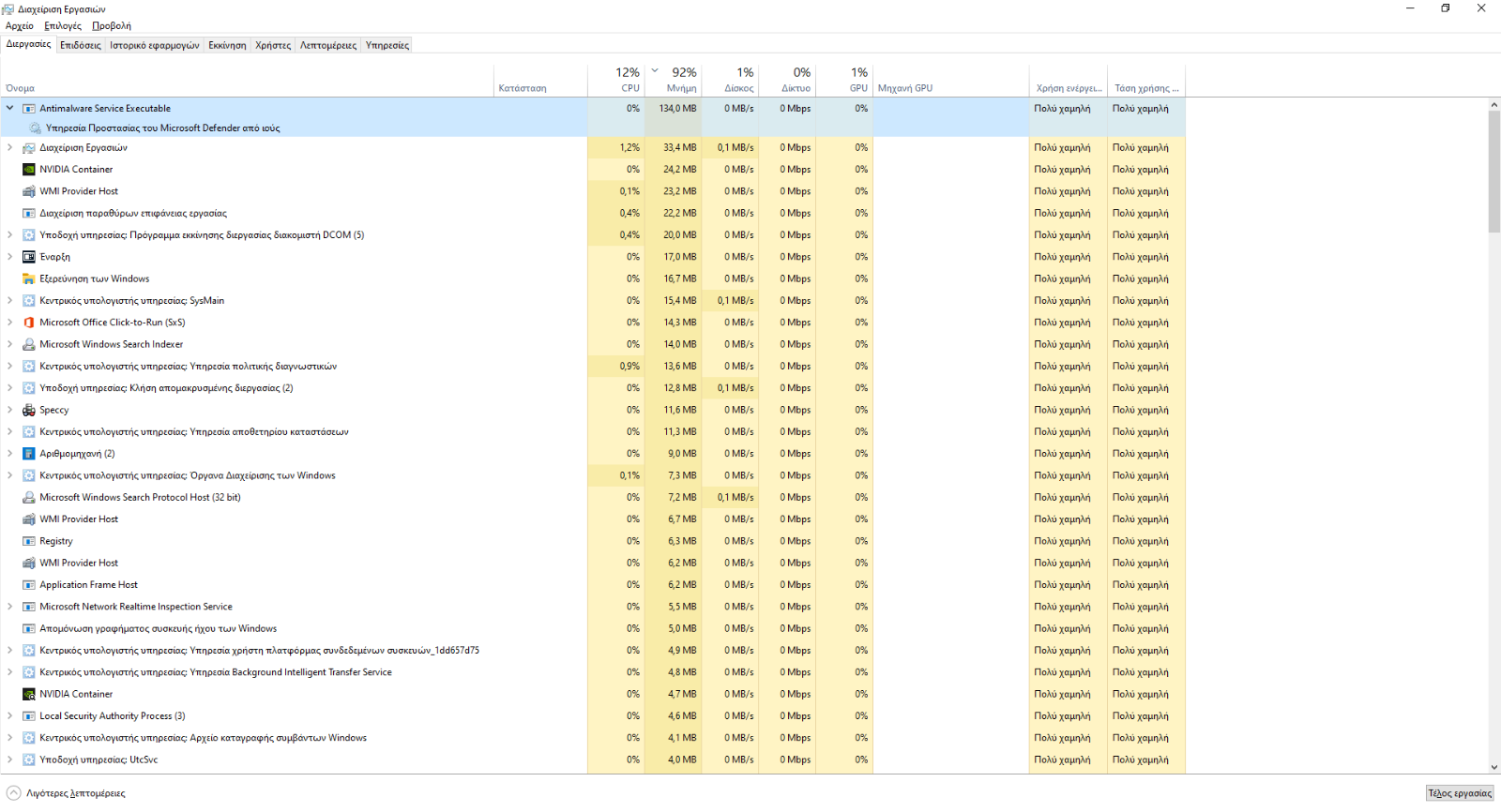This screenshot has height=812, width=1501.
Task: Expand the Speccy process entry
Action: tap(10, 411)
